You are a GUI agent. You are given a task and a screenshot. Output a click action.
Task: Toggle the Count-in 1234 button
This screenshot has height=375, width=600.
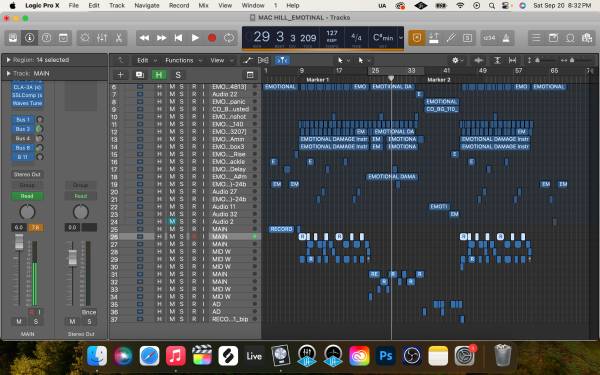coord(489,38)
